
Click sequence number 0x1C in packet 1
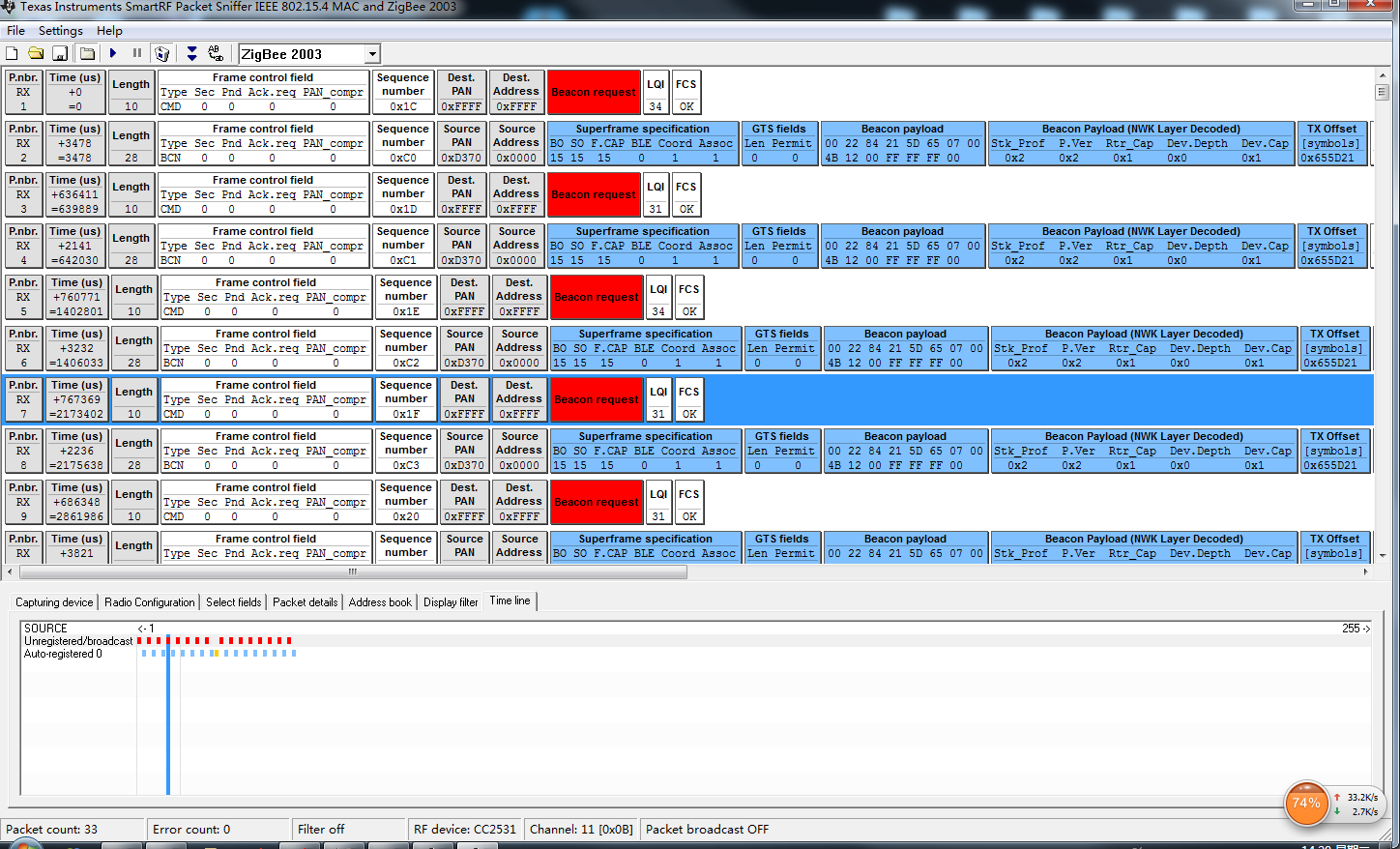(x=403, y=106)
